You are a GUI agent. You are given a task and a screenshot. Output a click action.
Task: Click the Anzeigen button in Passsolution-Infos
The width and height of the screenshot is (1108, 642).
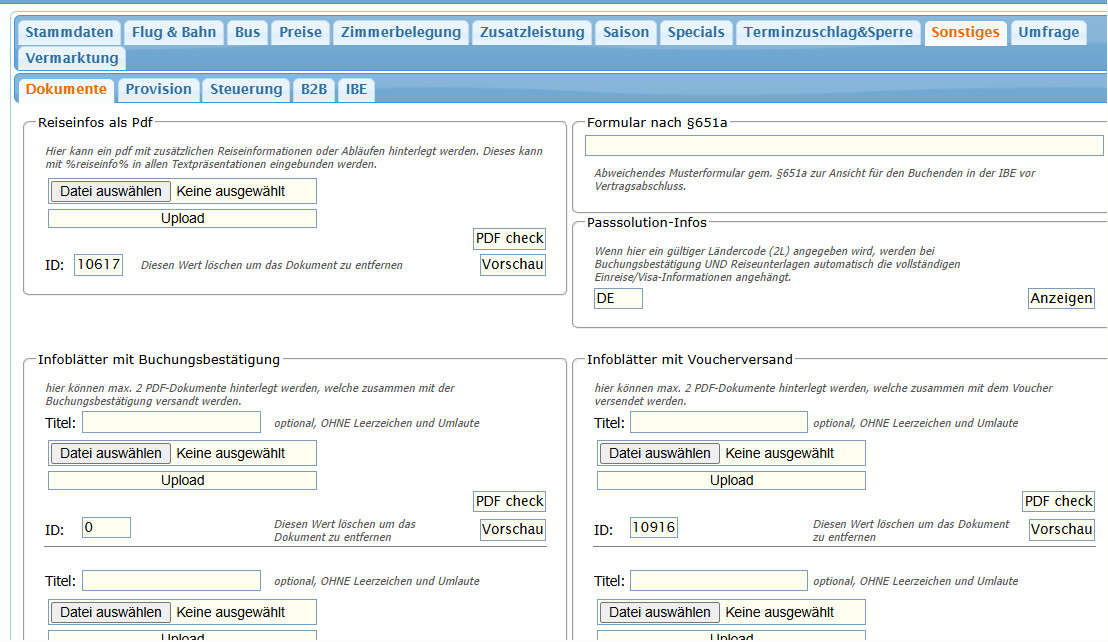pyautogui.click(x=1061, y=298)
